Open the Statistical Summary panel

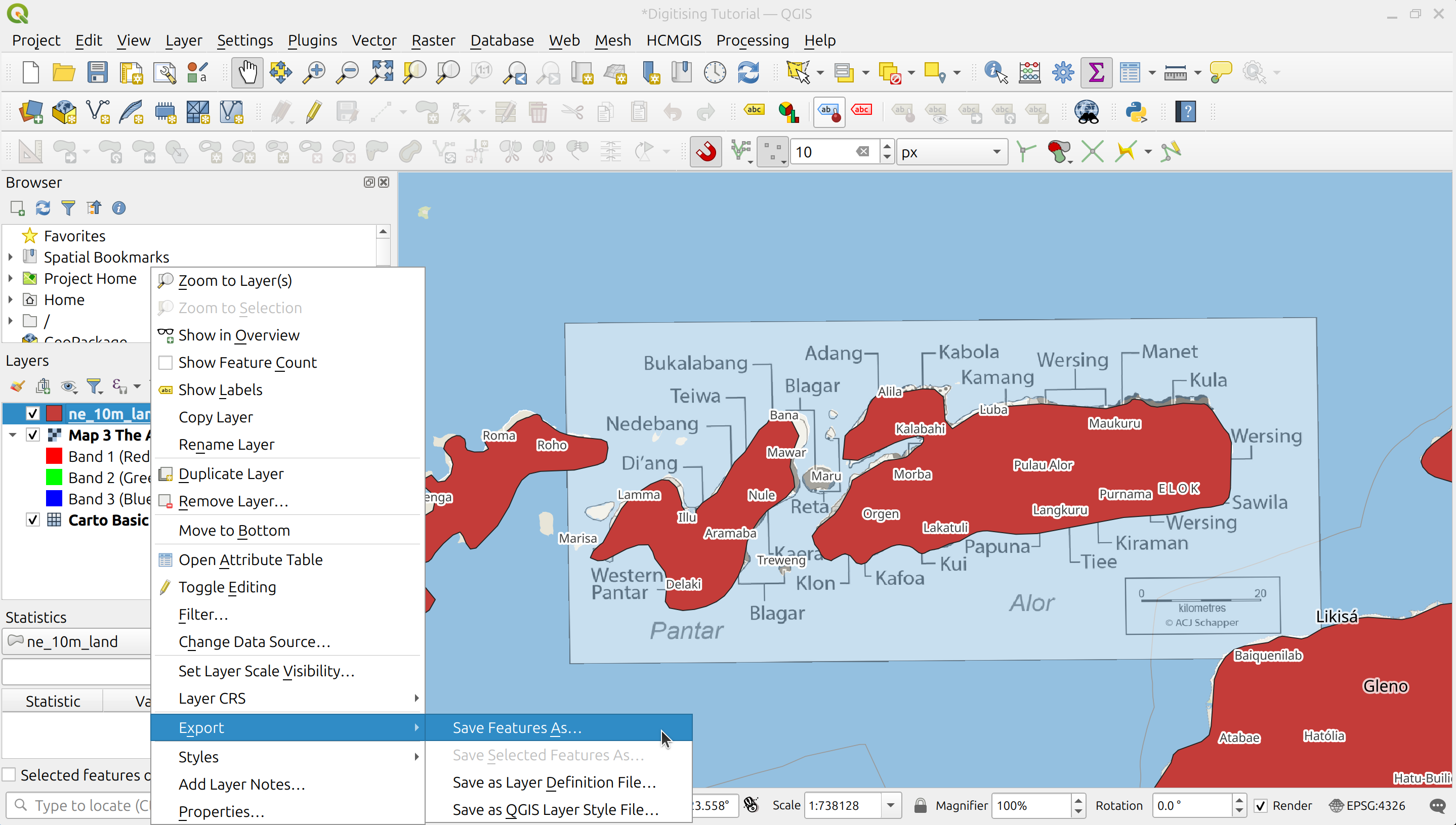(x=1096, y=72)
